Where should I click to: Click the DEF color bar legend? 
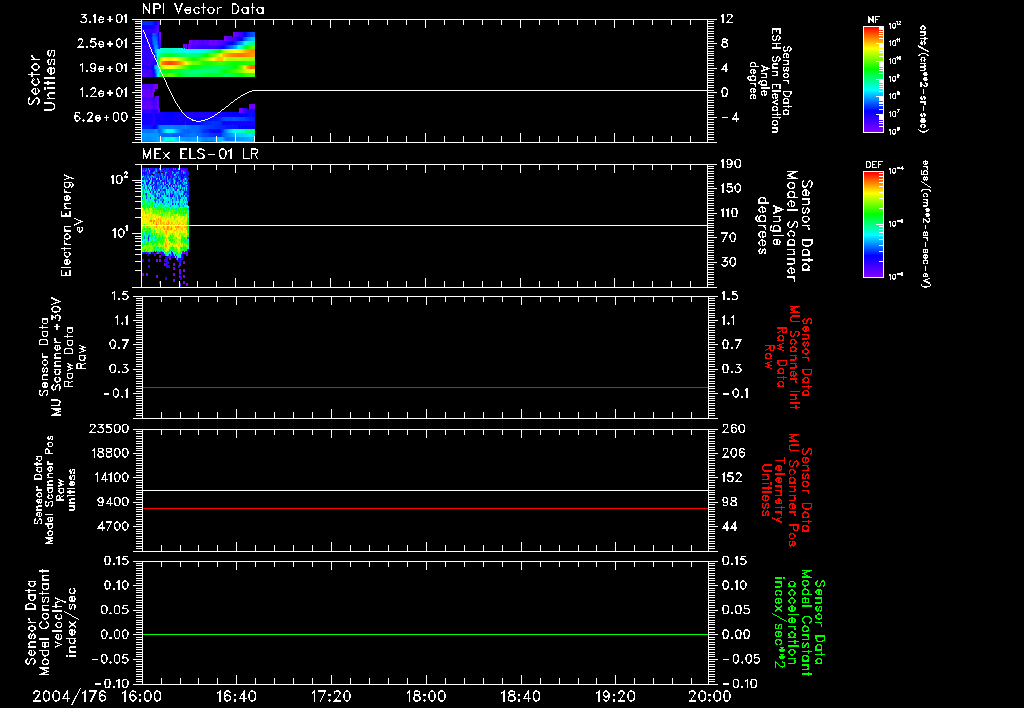(874, 224)
